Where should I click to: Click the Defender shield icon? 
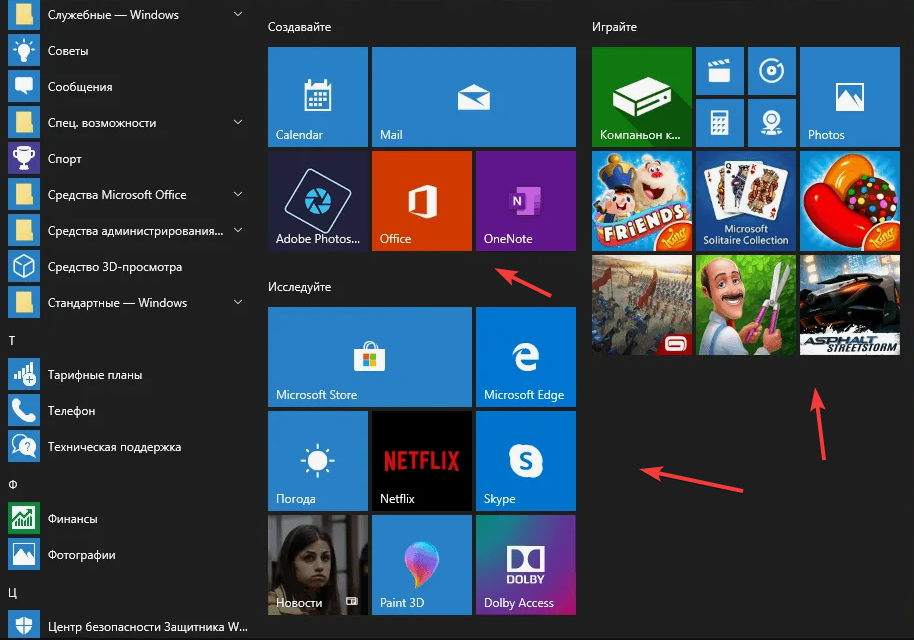click(x=24, y=625)
